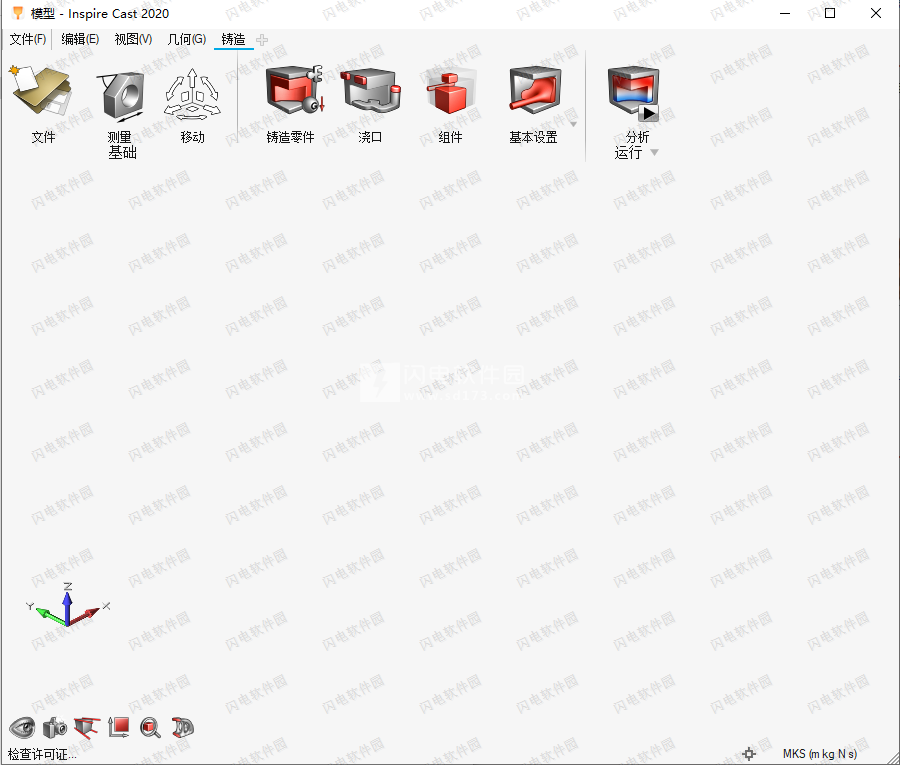Click the 3D display mode icon

(x=183, y=728)
